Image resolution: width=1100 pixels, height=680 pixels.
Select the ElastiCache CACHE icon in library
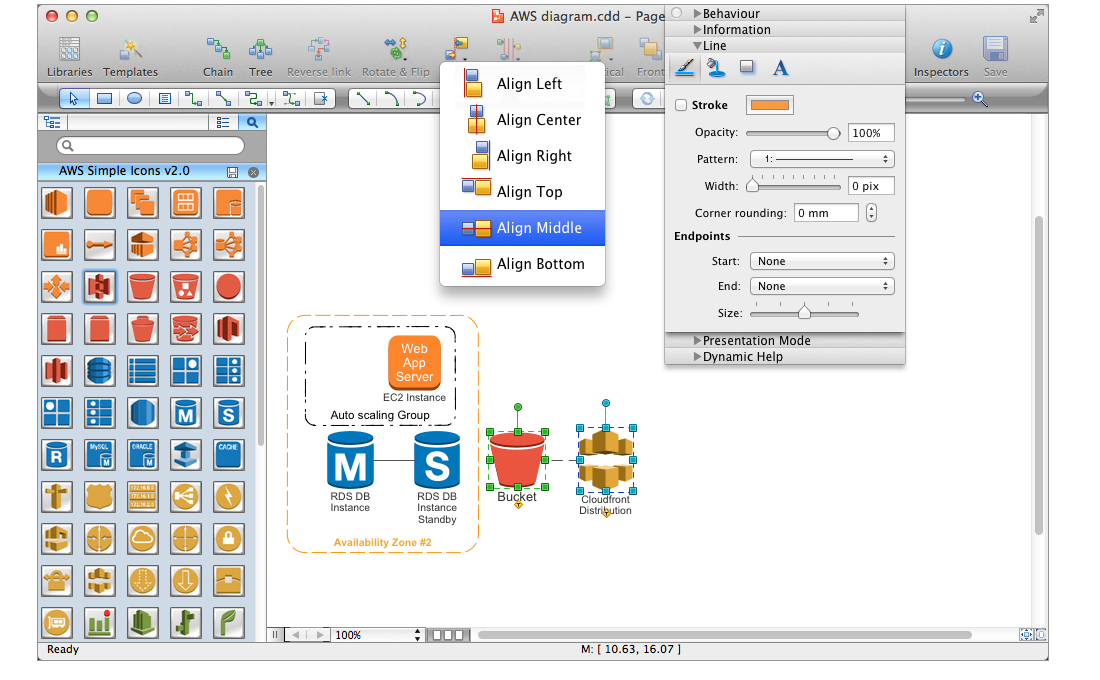228,455
